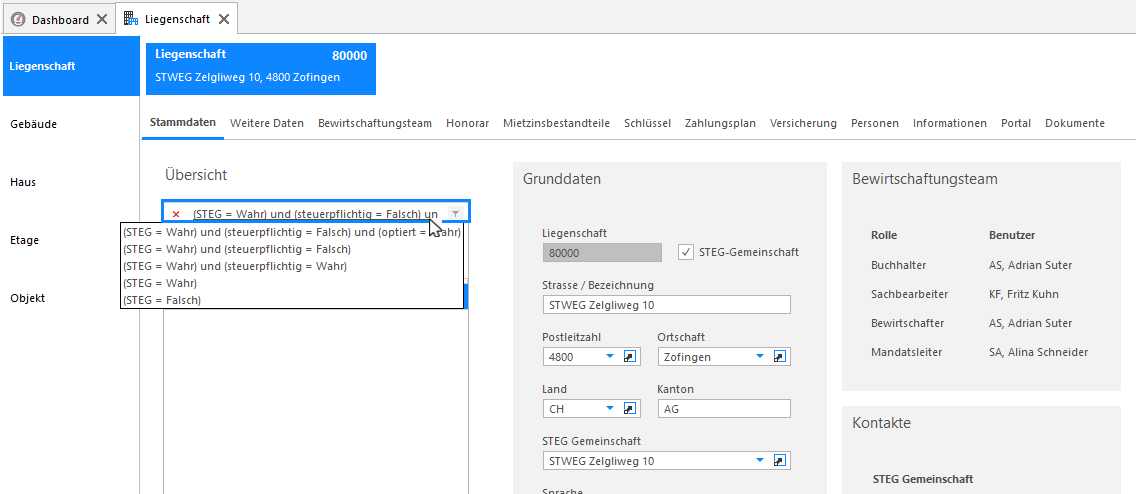Viewport: 1136px width, 494px height.
Task: Choose filter ending with optiert = Wahr
Action: tap(291, 232)
